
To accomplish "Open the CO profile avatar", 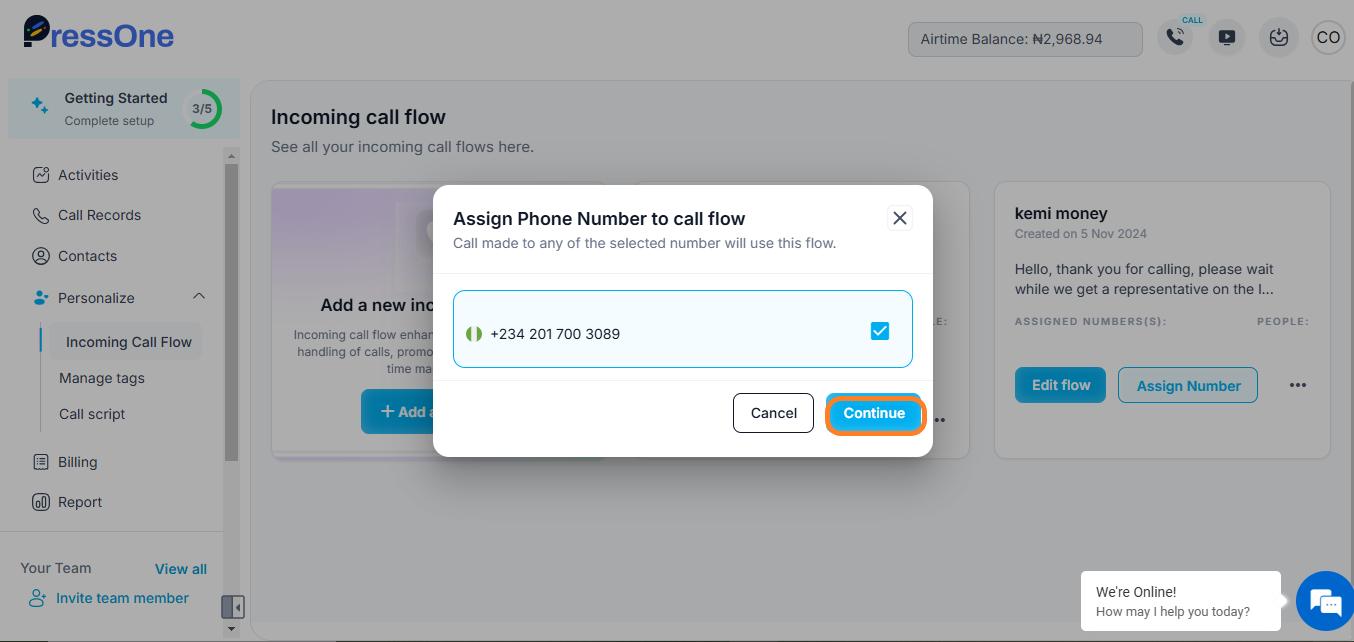I will click(1328, 38).
